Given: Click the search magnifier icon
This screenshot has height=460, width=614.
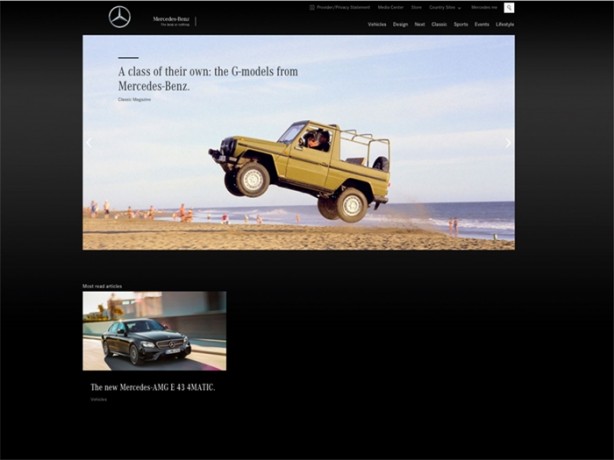Looking at the screenshot, I should [x=508, y=8].
